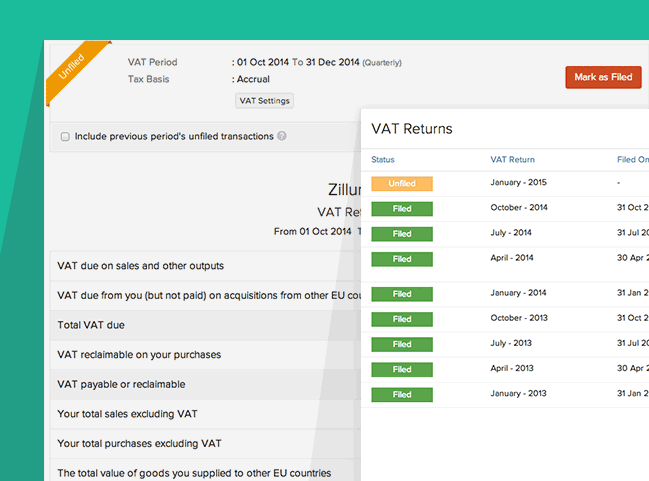
Task: Select VAT reclaimable on your purchases row
Action: (x=205, y=355)
